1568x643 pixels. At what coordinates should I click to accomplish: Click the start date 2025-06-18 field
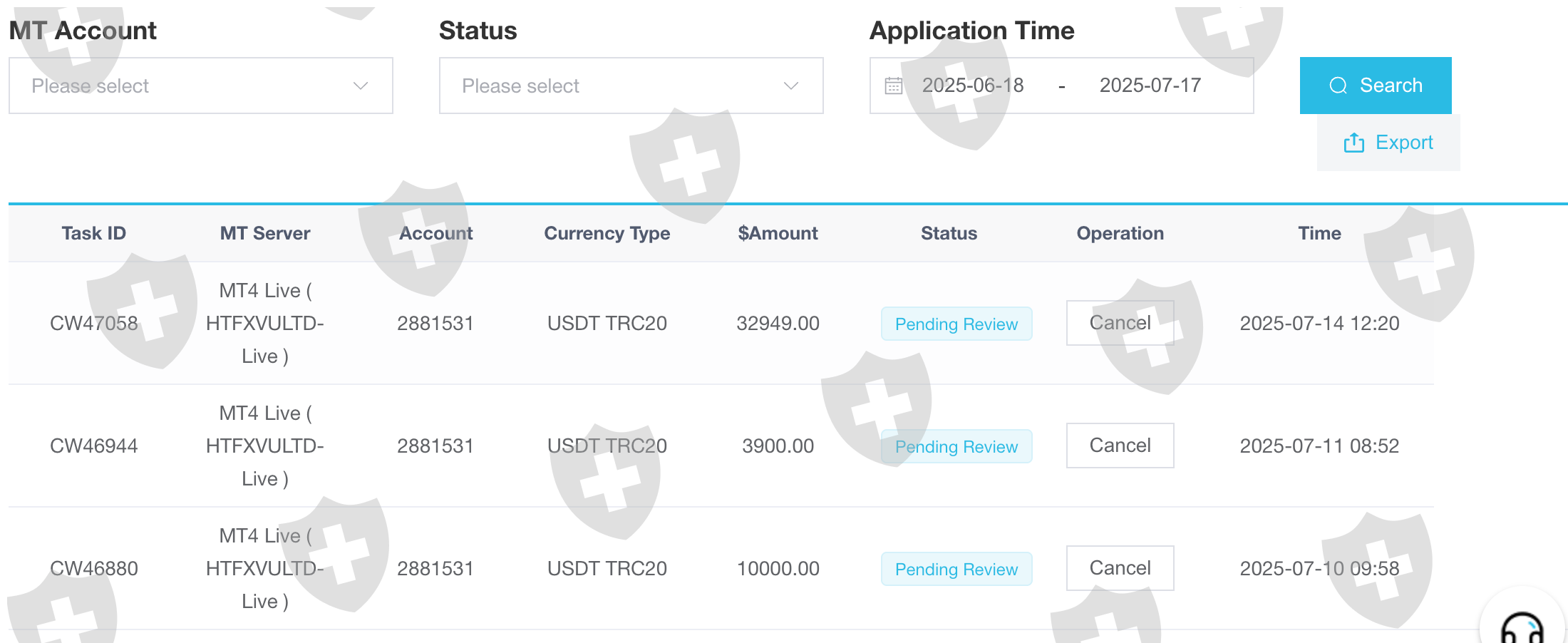(973, 86)
